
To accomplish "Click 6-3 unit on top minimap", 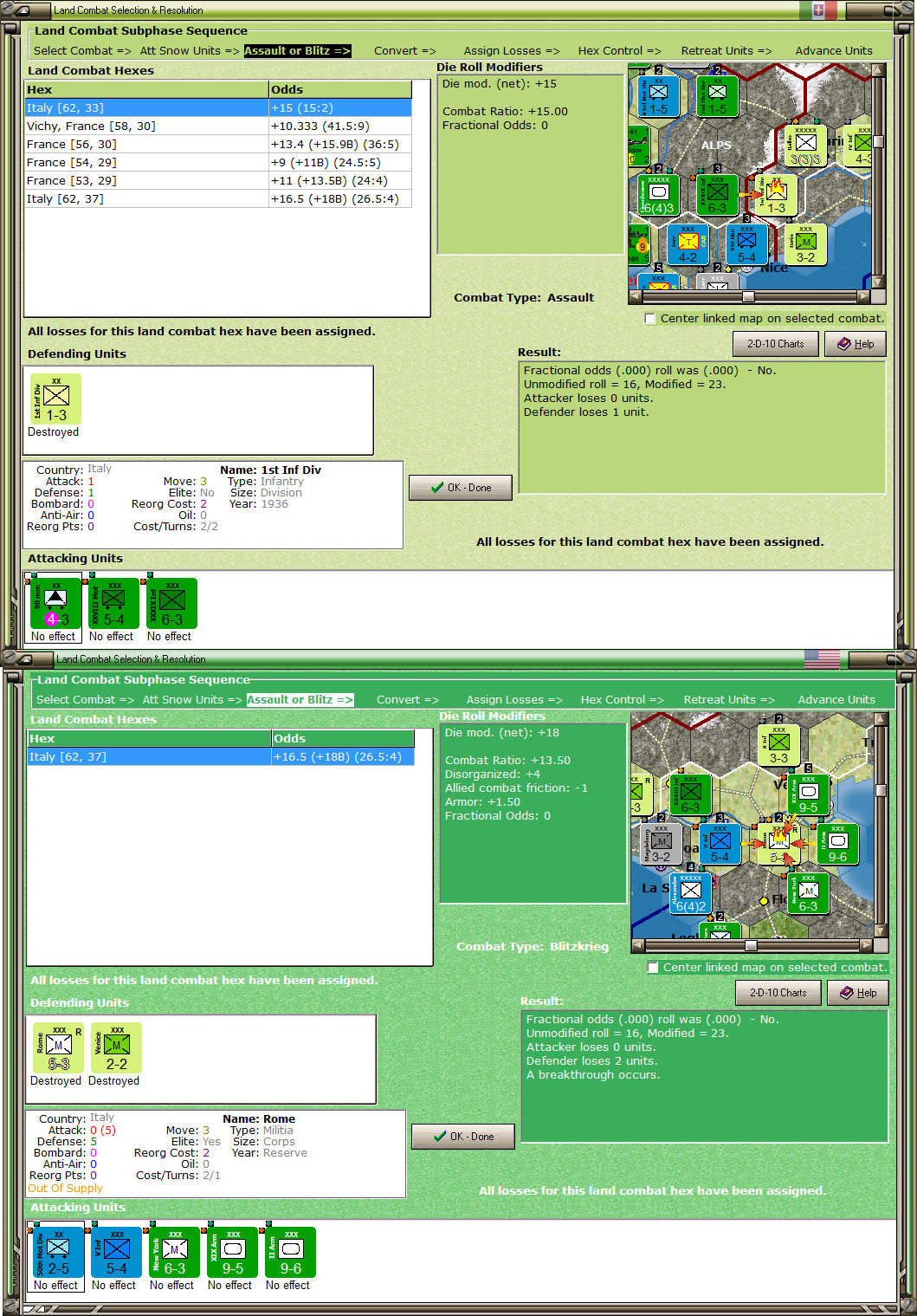I will [717, 194].
